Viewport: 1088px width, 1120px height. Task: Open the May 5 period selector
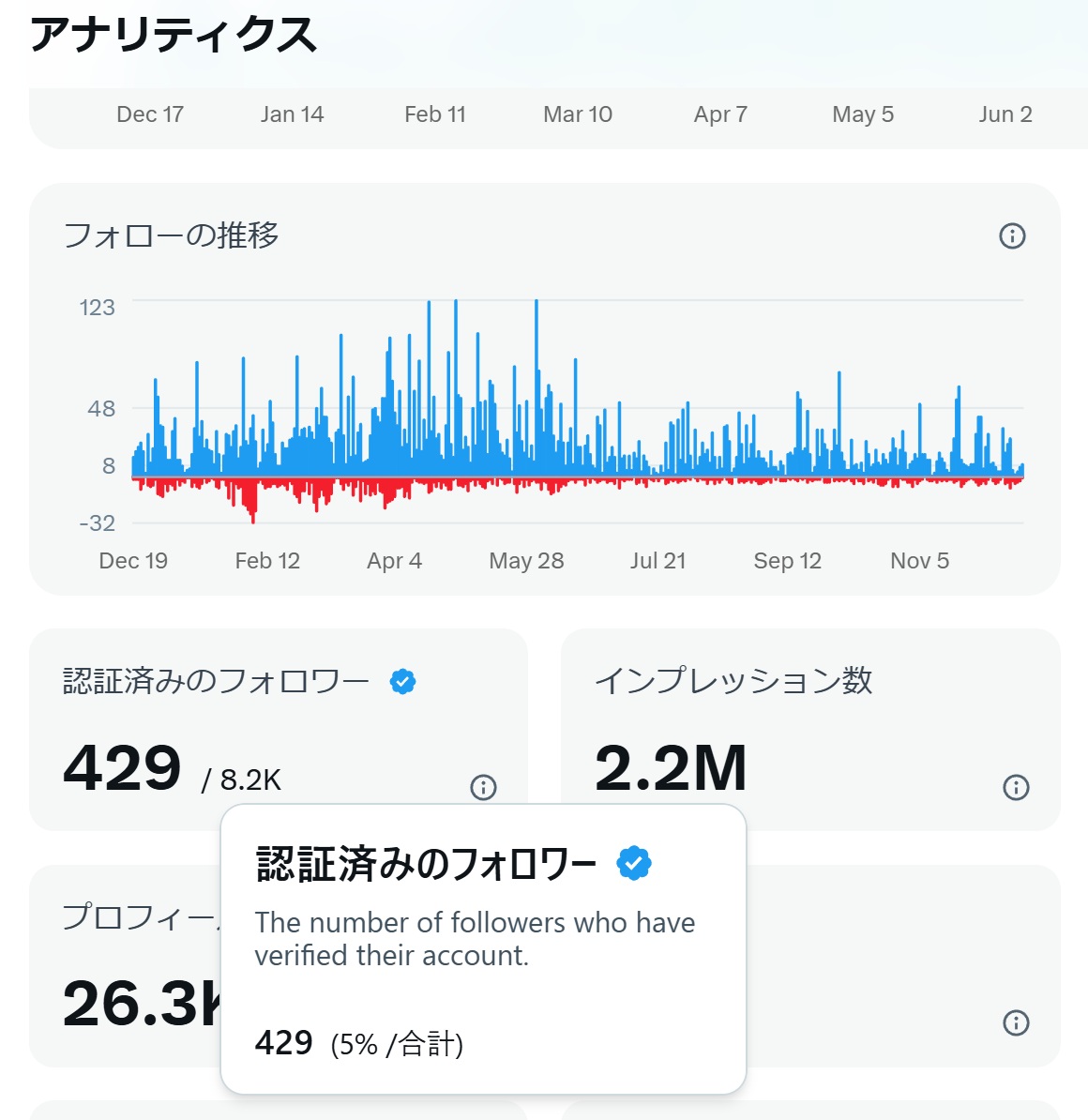862,114
